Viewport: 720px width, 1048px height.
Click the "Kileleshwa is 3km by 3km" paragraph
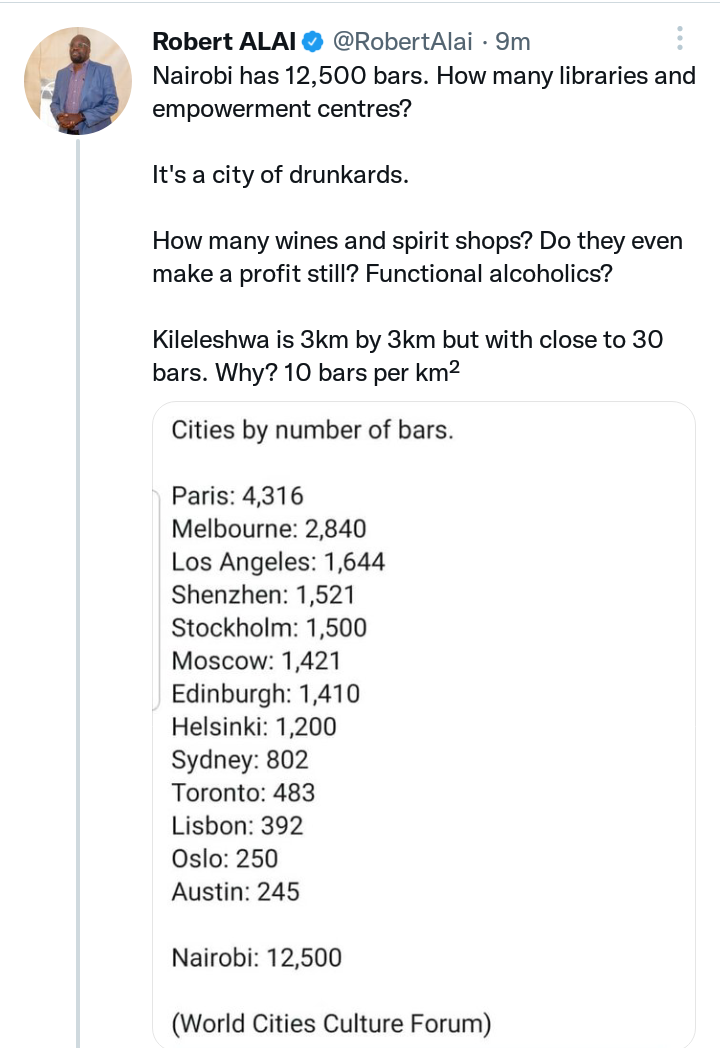(408, 355)
